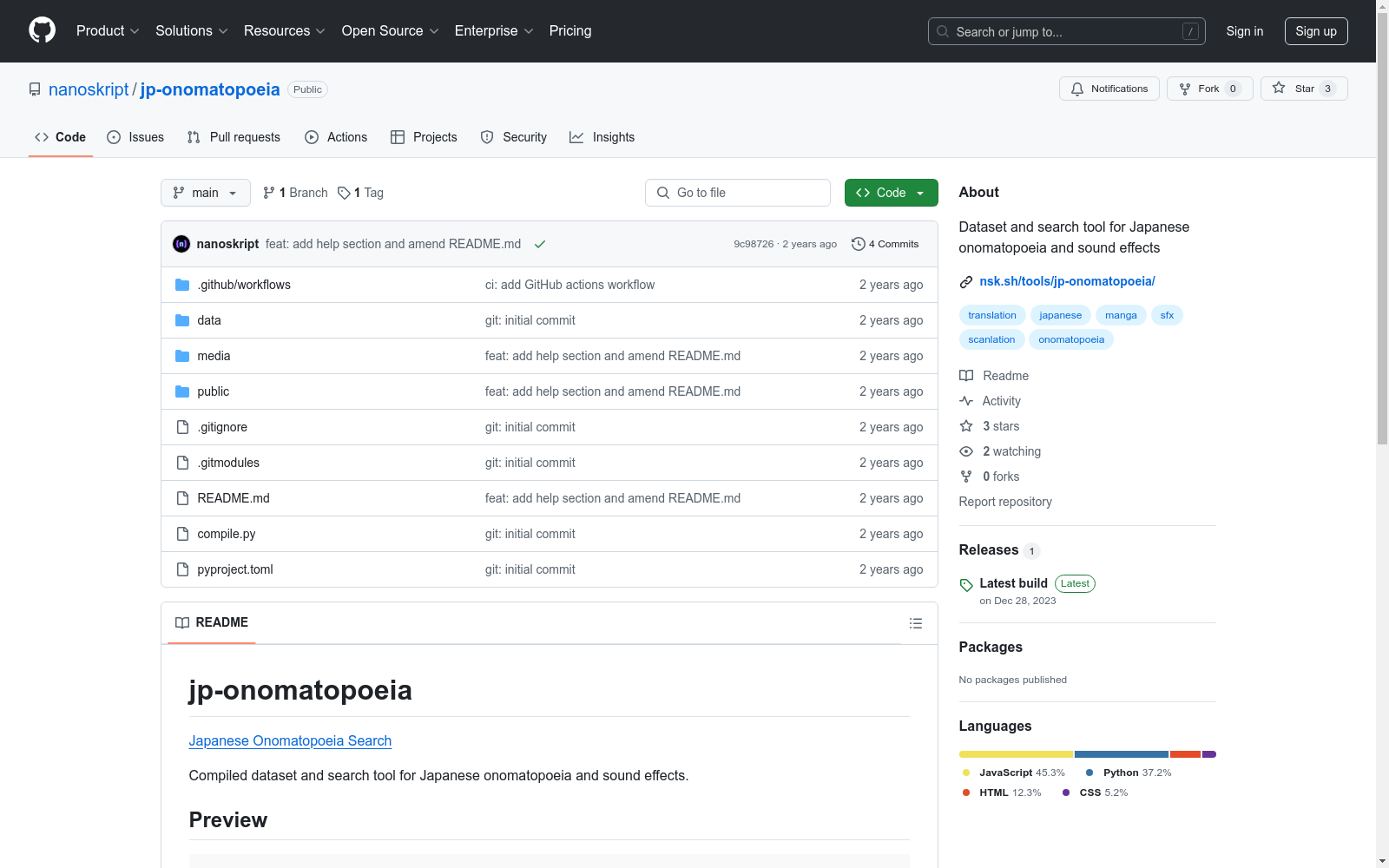1389x868 pixels.
Task: Expand the main branch dropdown
Action: pyautogui.click(x=205, y=193)
